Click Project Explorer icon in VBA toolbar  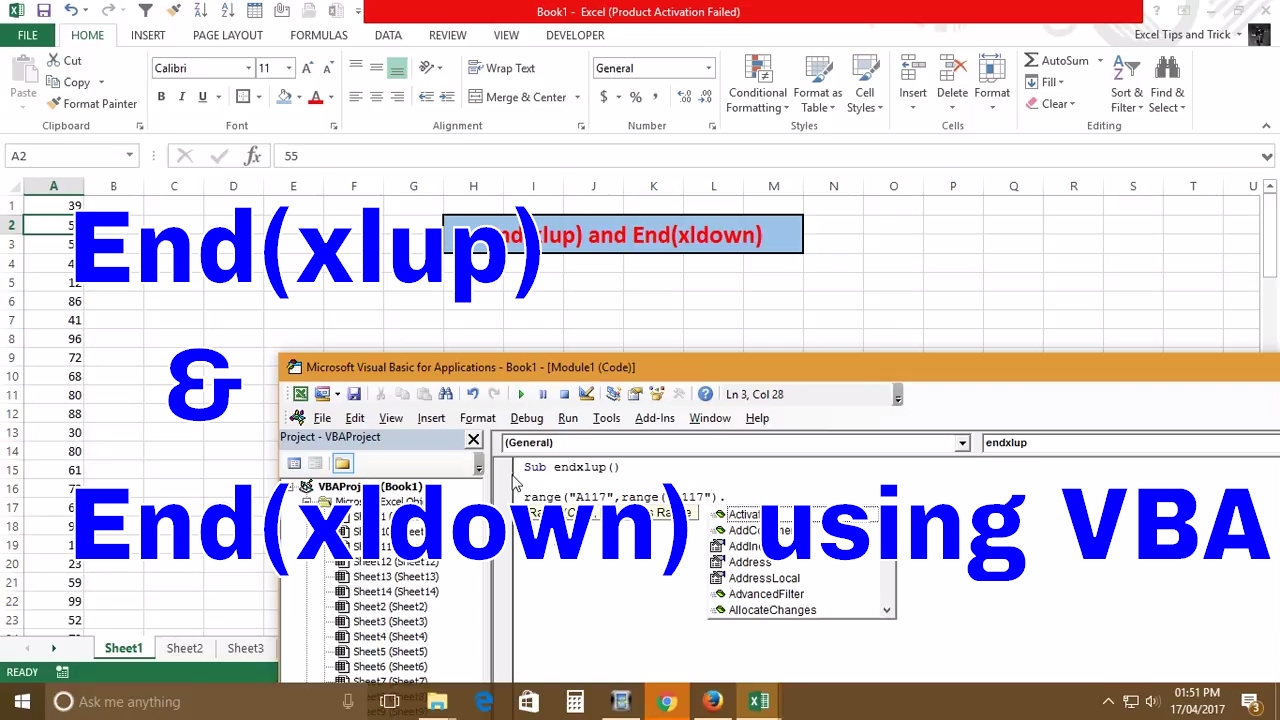pyautogui.click(x=613, y=394)
